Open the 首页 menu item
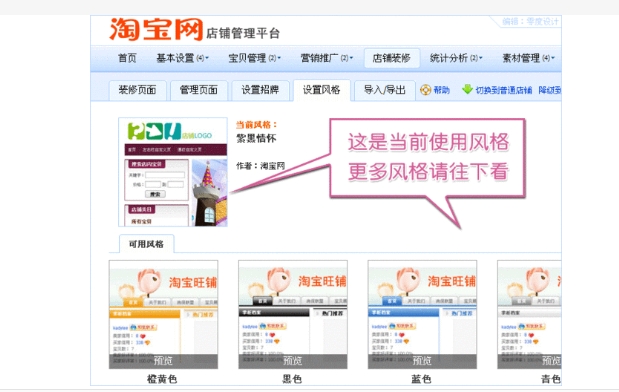Viewport: 619px width, 392px height. [127, 58]
